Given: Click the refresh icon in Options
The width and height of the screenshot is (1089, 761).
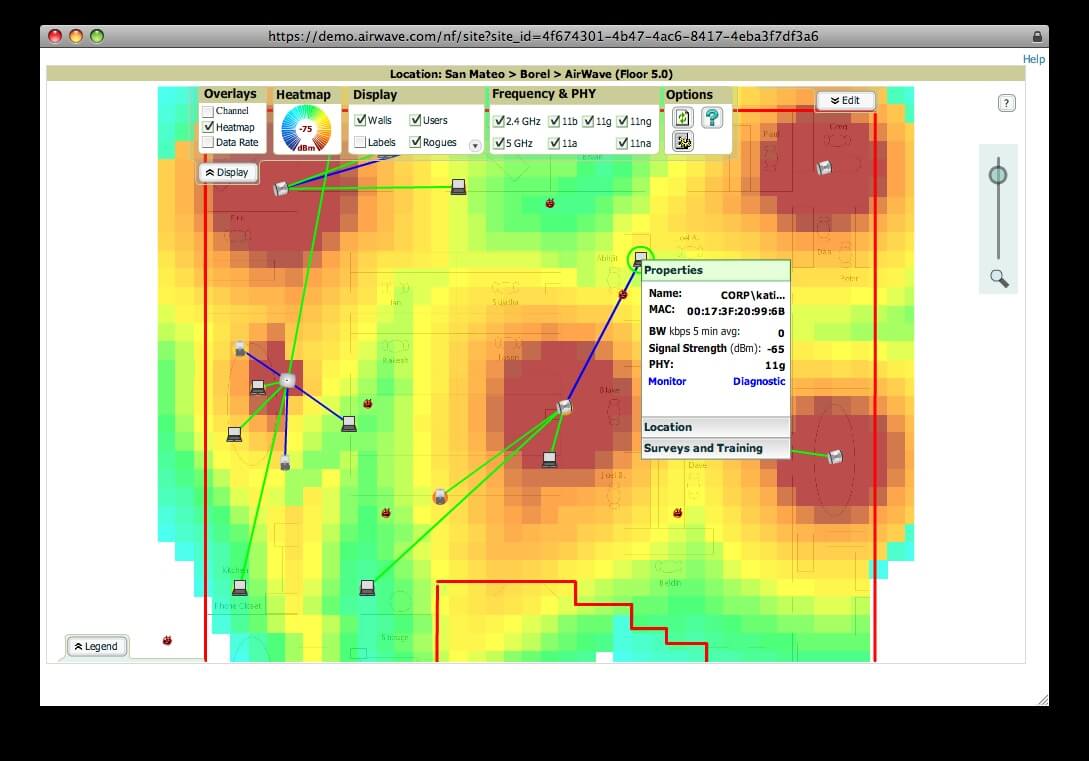Looking at the screenshot, I should pos(682,118).
